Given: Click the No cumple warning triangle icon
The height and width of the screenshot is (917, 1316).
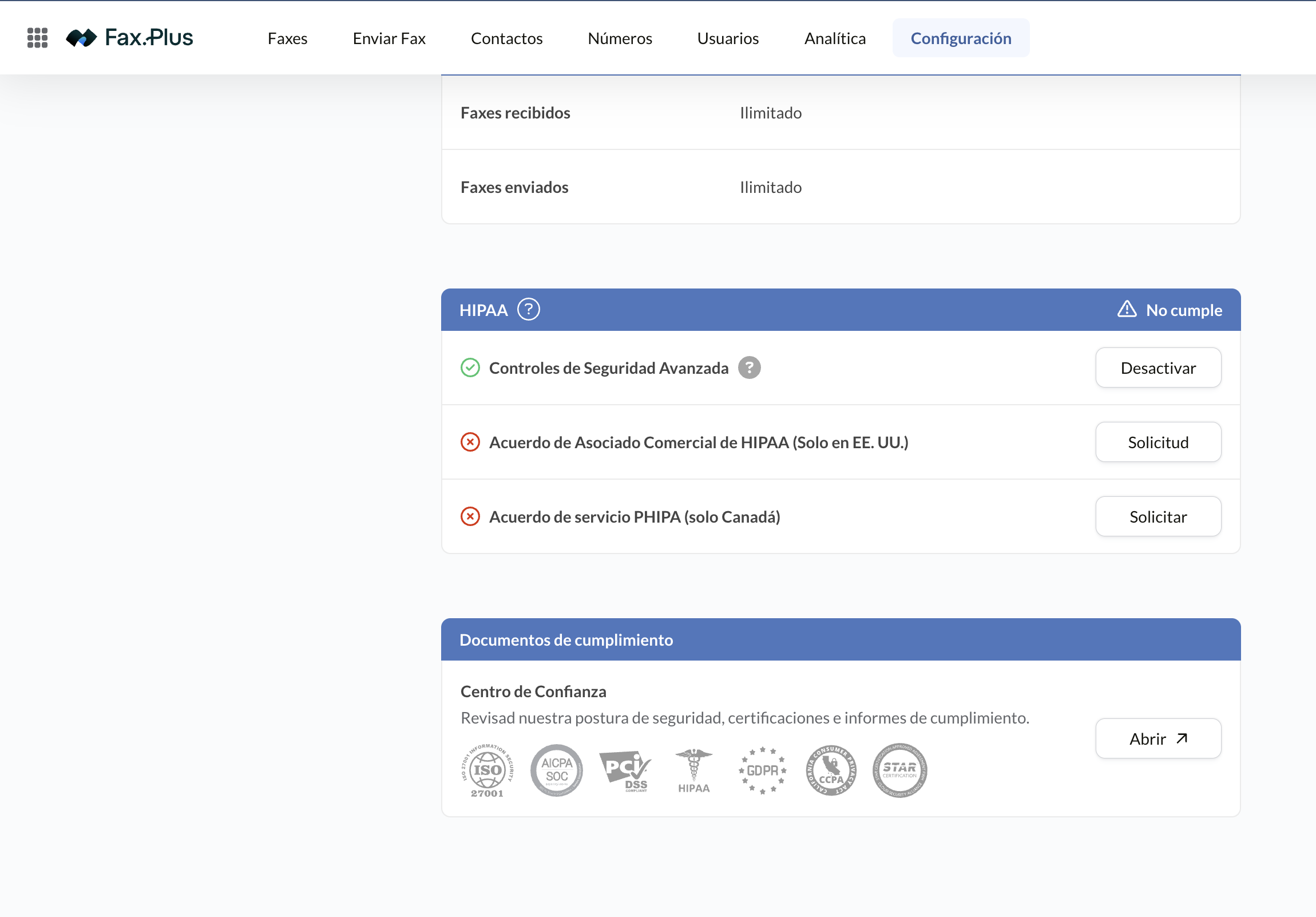Looking at the screenshot, I should point(1127,309).
